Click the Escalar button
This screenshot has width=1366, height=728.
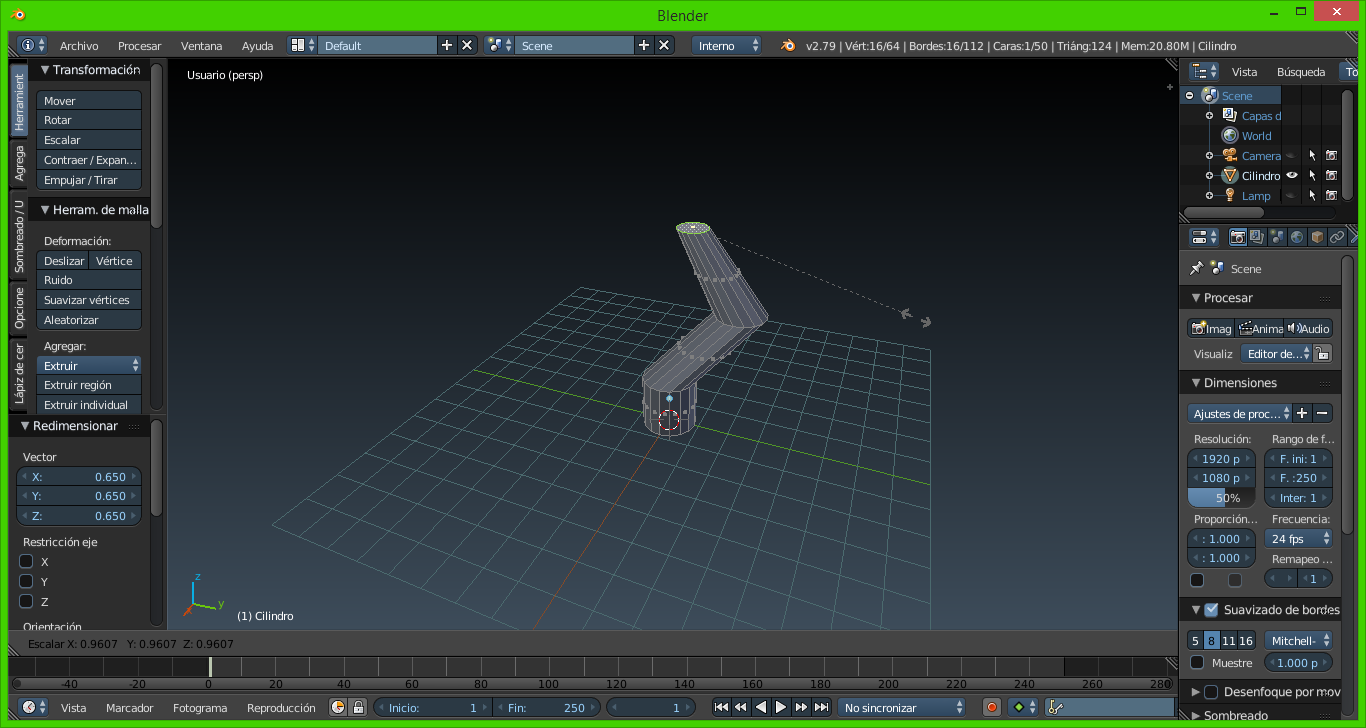click(89, 140)
